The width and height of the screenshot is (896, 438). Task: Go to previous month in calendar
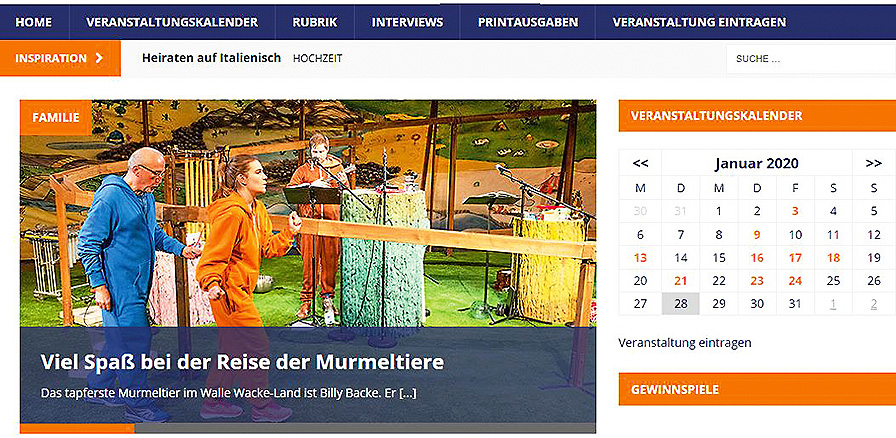click(x=641, y=163)
